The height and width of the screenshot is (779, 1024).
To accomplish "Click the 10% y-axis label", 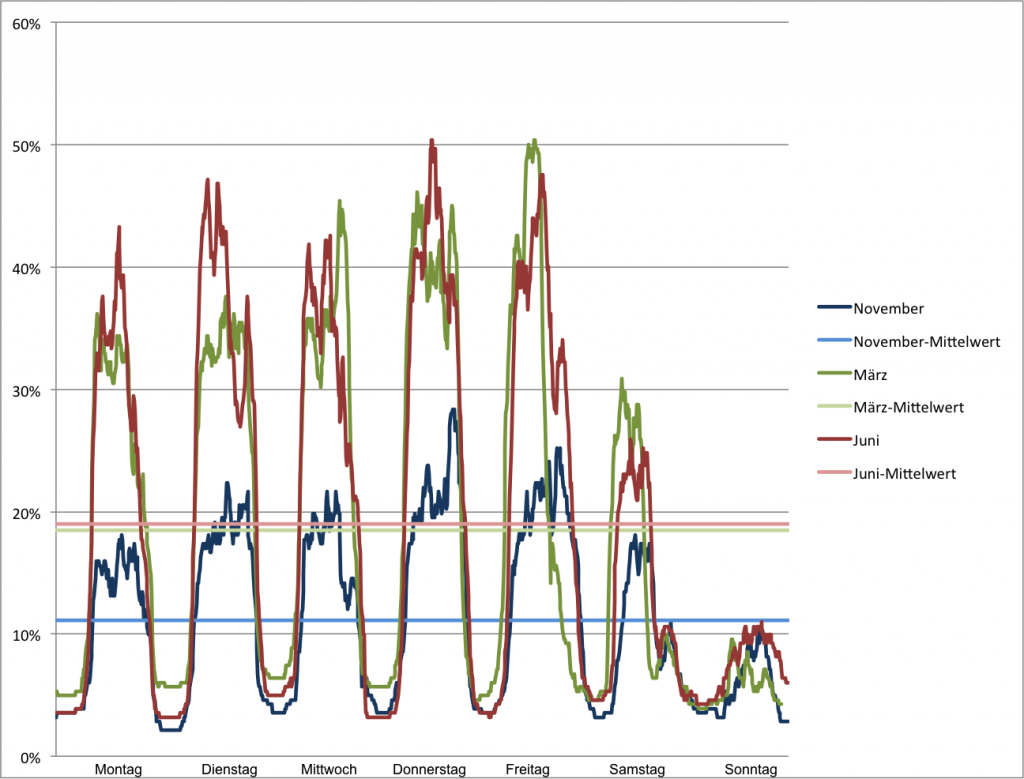I will [26, 636].
